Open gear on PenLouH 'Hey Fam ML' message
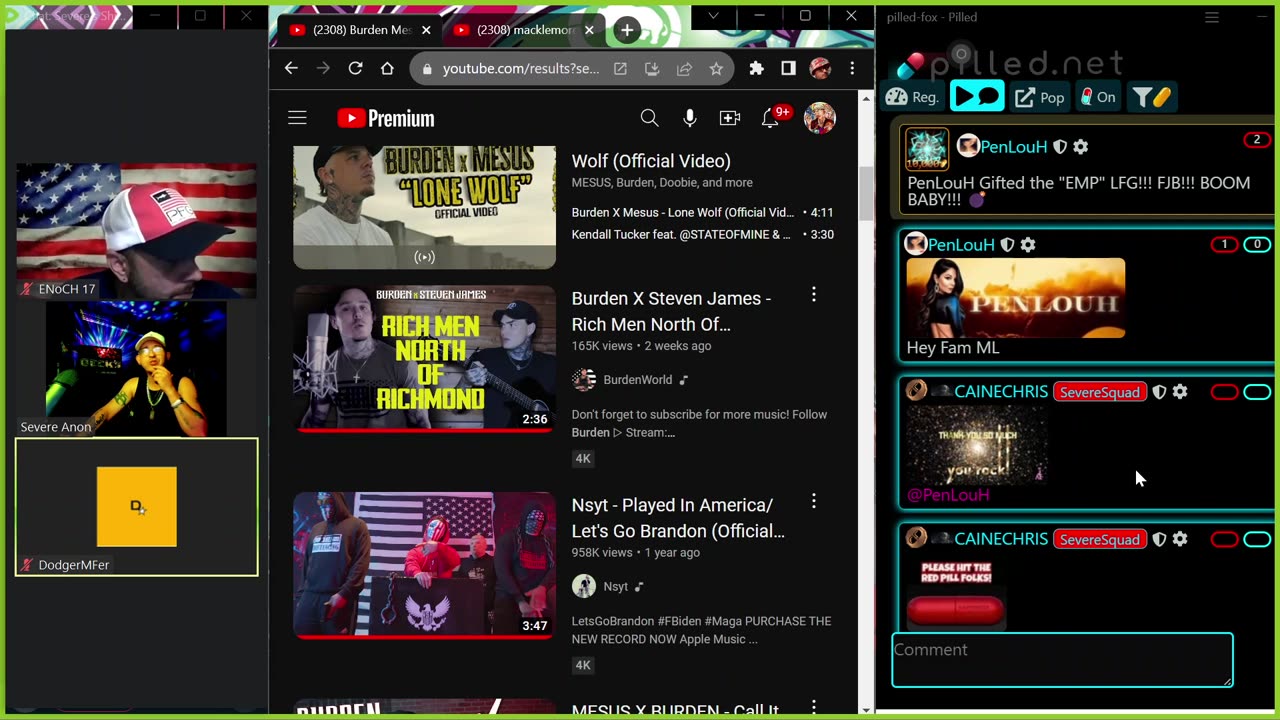The image size is (1280, 720). 1027,245
